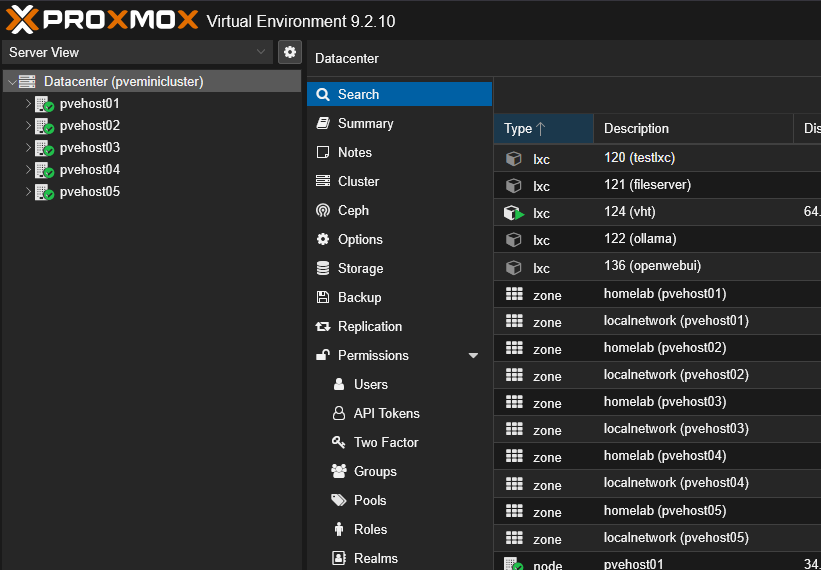The height and width of the screenshot is (570, 821).
Task: Select the 122 (ollama) row
Action: coord(657,239)
